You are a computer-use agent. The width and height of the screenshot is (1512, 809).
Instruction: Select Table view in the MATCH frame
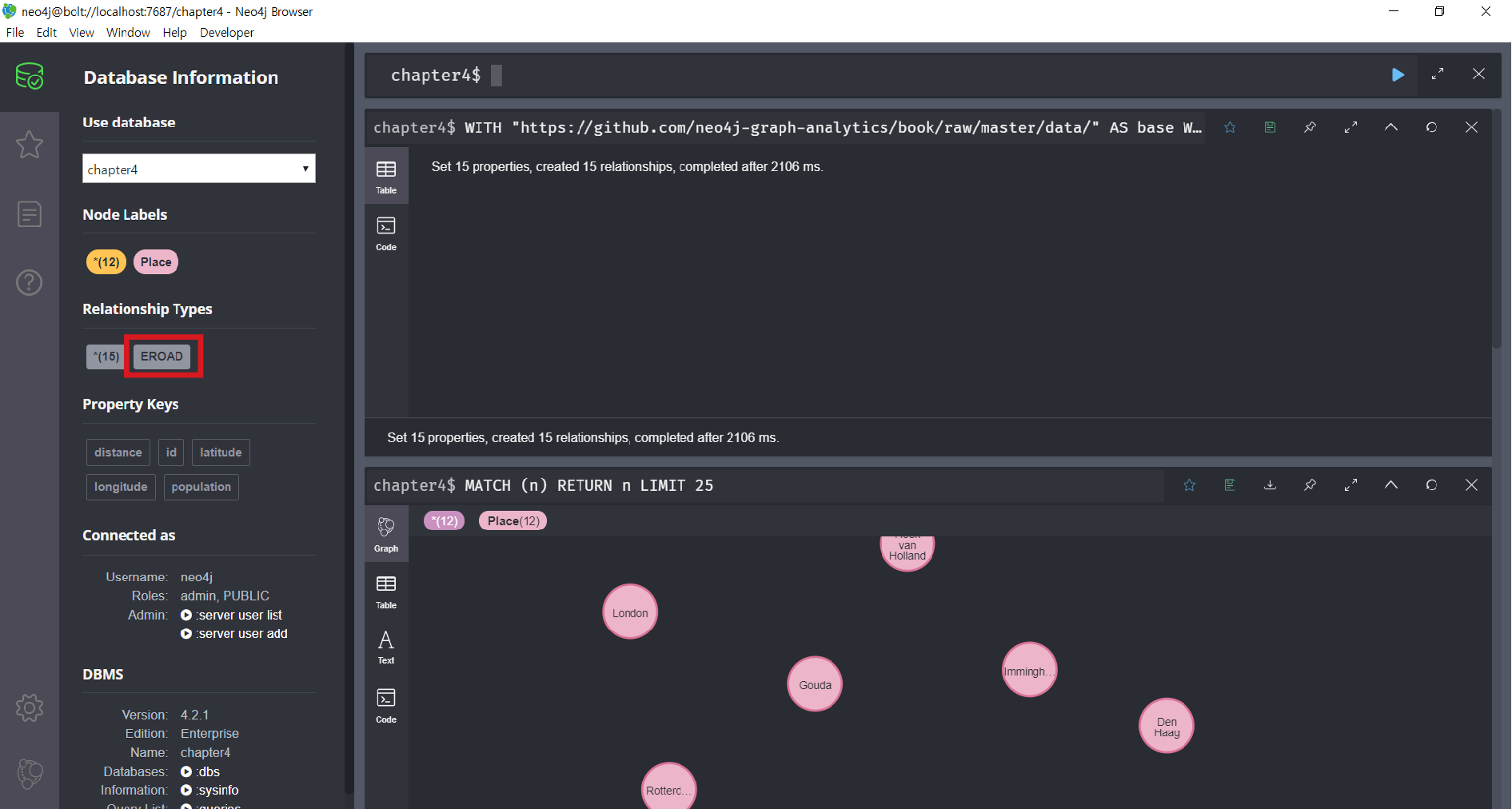click(x=386, y=592)
